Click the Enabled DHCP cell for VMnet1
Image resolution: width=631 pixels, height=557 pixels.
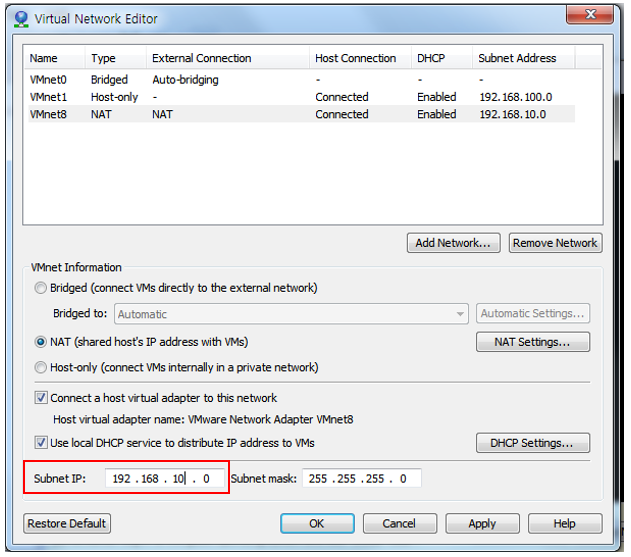click(437, 97)
